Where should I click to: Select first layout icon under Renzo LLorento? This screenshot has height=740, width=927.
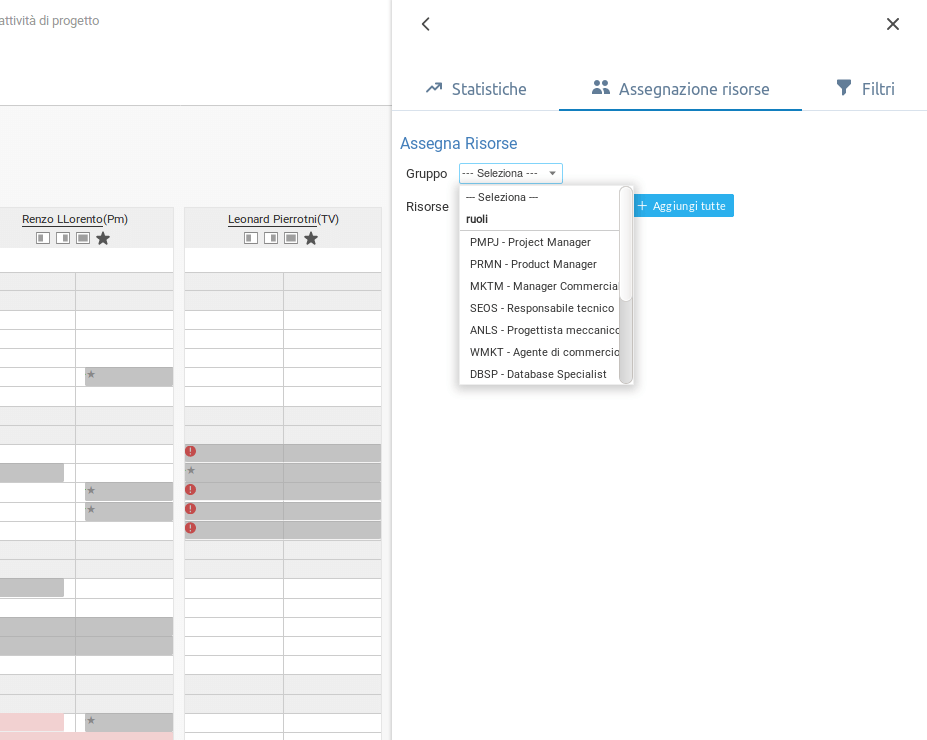pyautogui.click(x=43, y=238)
